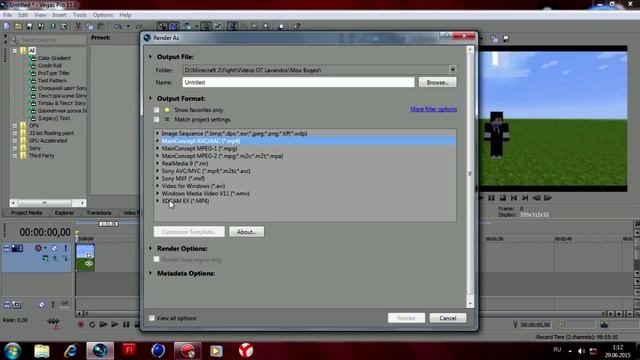Click the What's This help toolbar icon
Viewport: 640px width, 360px height.
pos(297,27)
